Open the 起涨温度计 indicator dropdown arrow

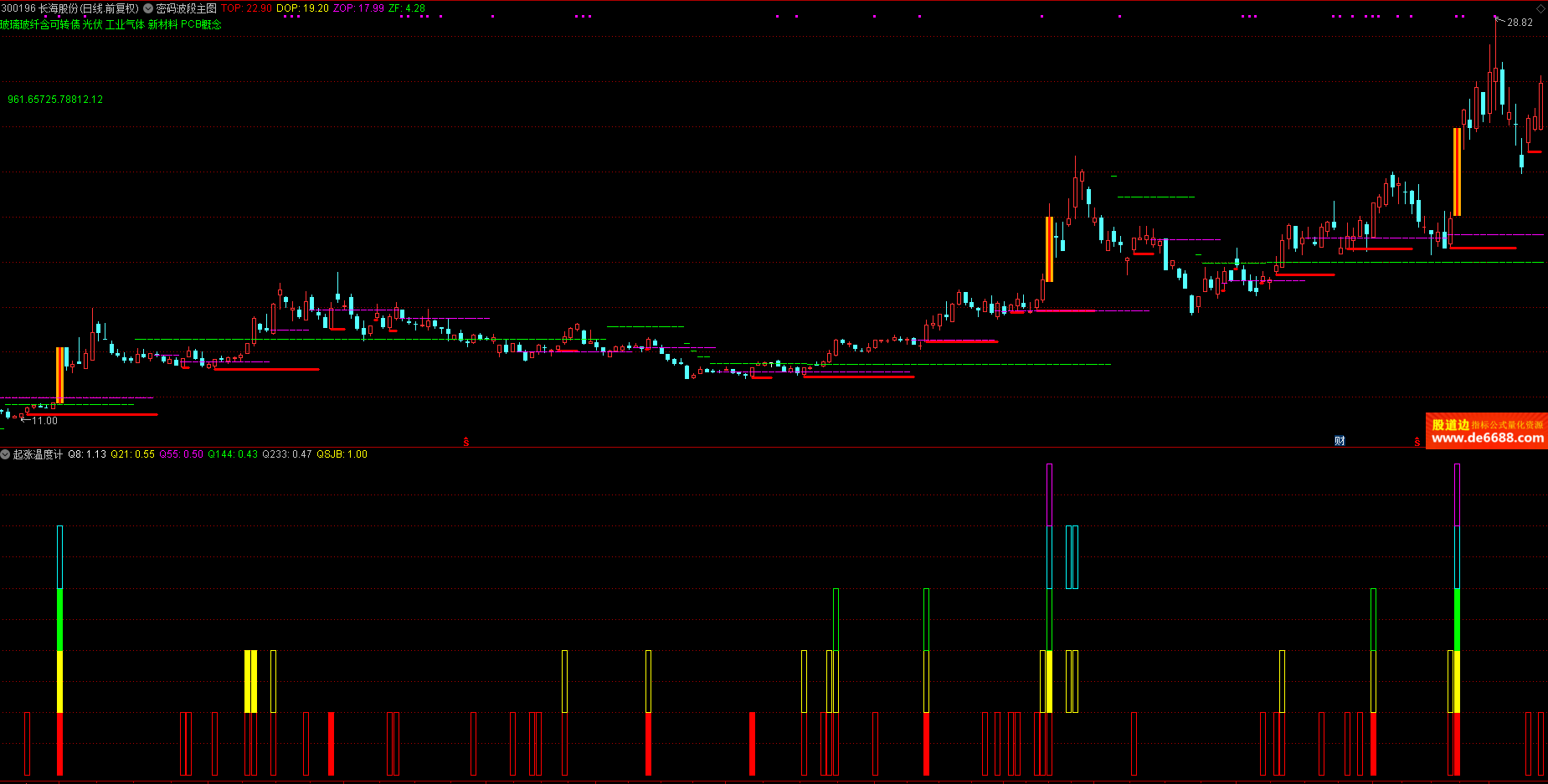tap(5, 454)
